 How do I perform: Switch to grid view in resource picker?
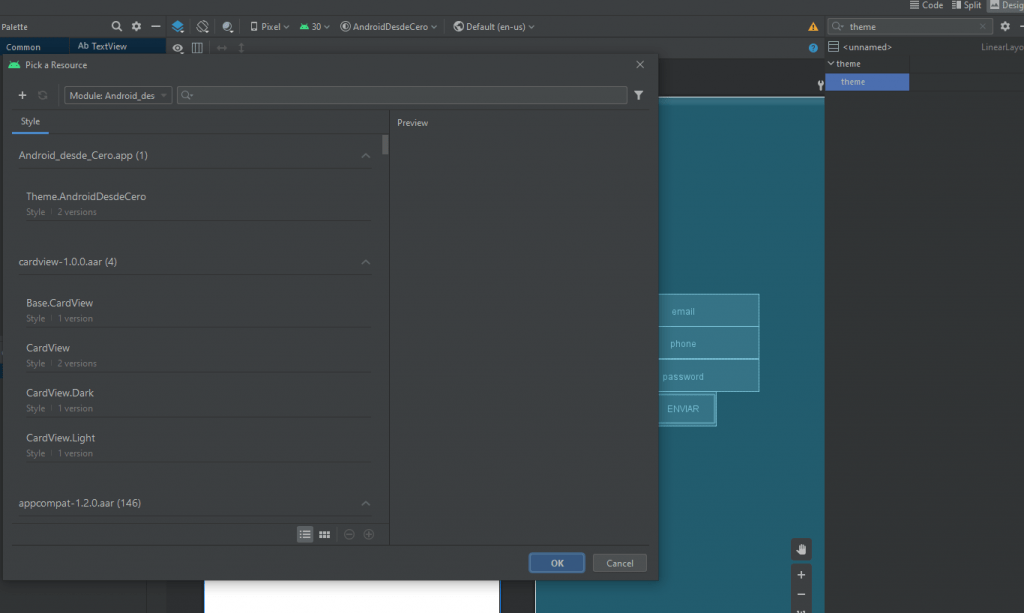(x=325, y=534)
